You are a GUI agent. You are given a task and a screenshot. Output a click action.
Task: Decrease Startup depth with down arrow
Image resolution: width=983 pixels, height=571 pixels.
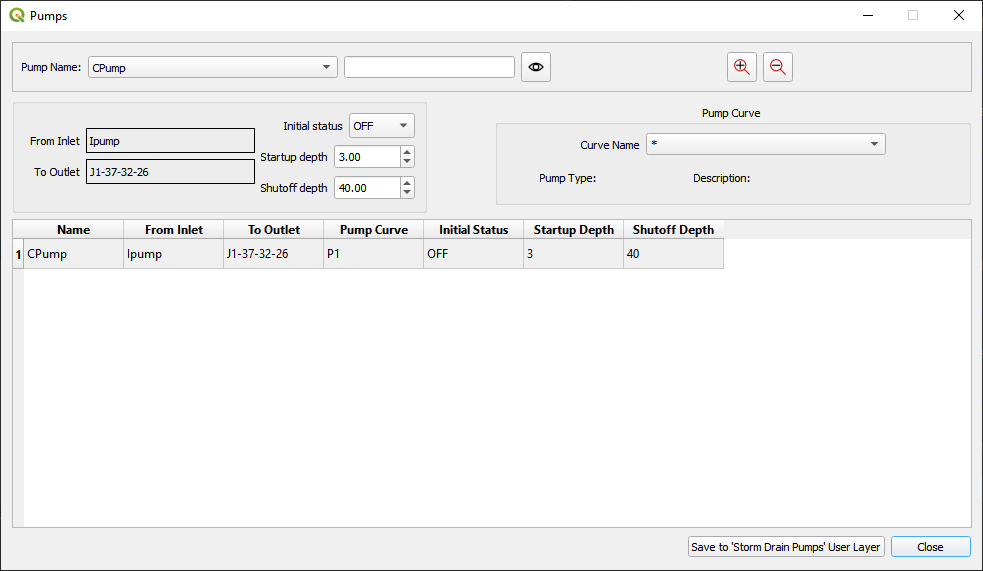point(407,162)
